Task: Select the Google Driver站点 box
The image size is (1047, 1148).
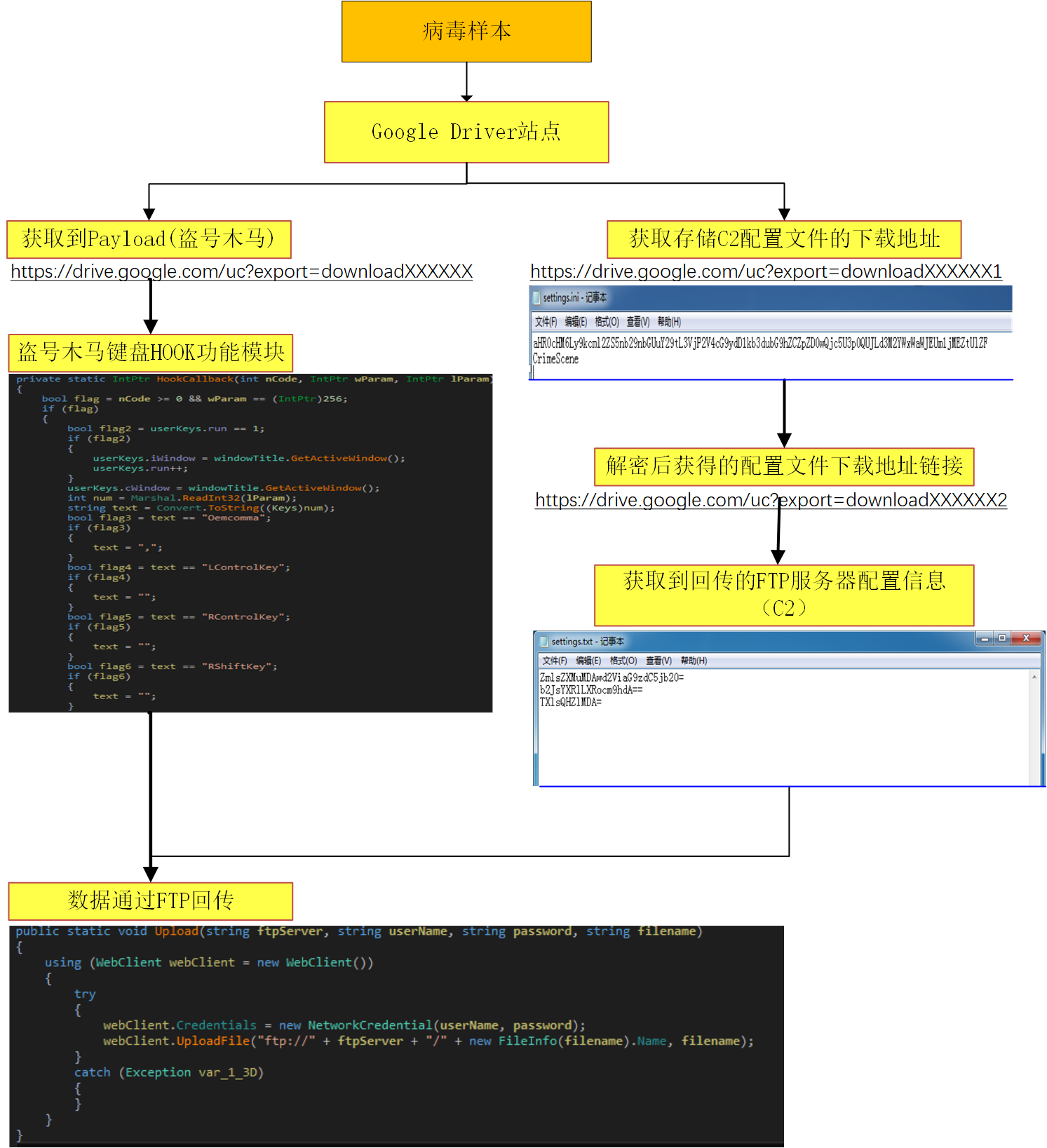Action: (x=466, y=132)
